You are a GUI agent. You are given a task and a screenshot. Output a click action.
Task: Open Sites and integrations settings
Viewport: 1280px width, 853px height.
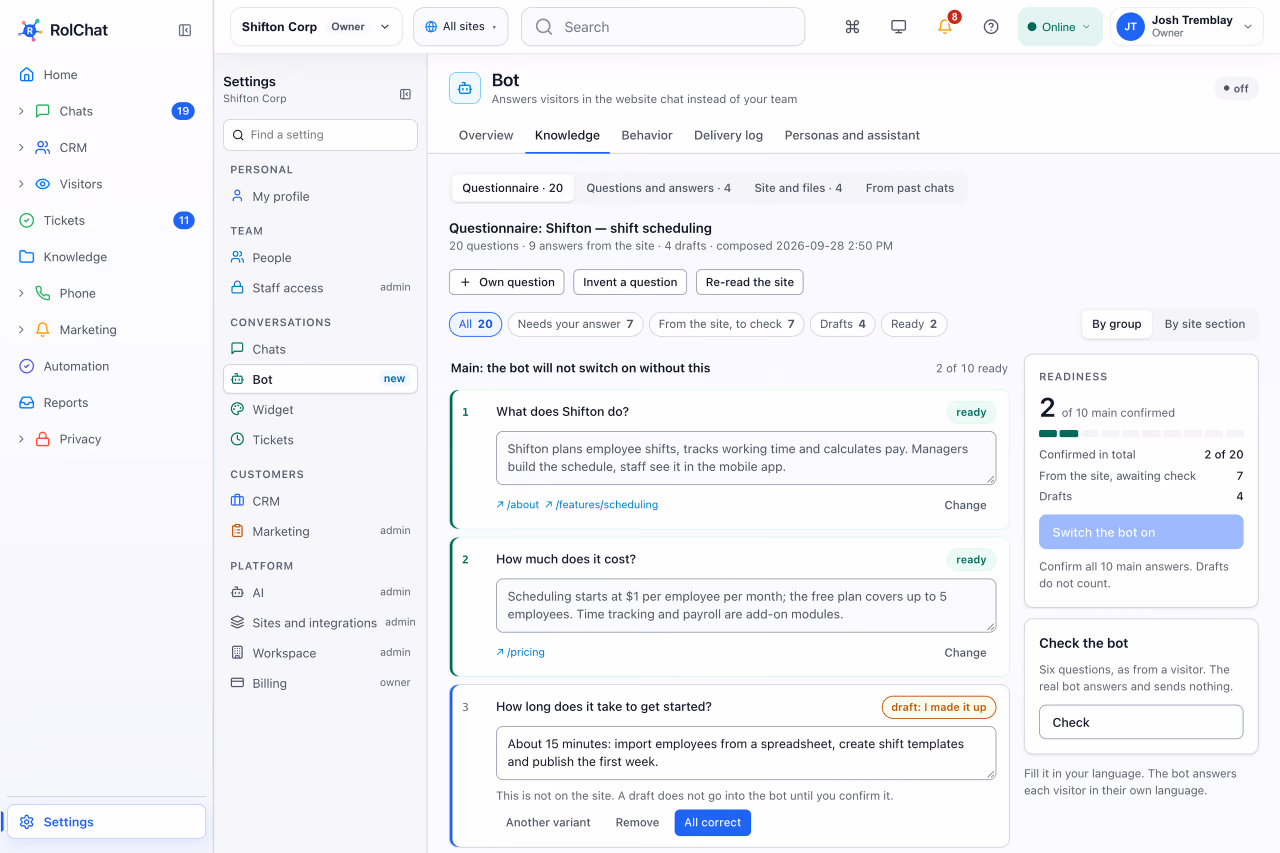click(x=320, y=623)
